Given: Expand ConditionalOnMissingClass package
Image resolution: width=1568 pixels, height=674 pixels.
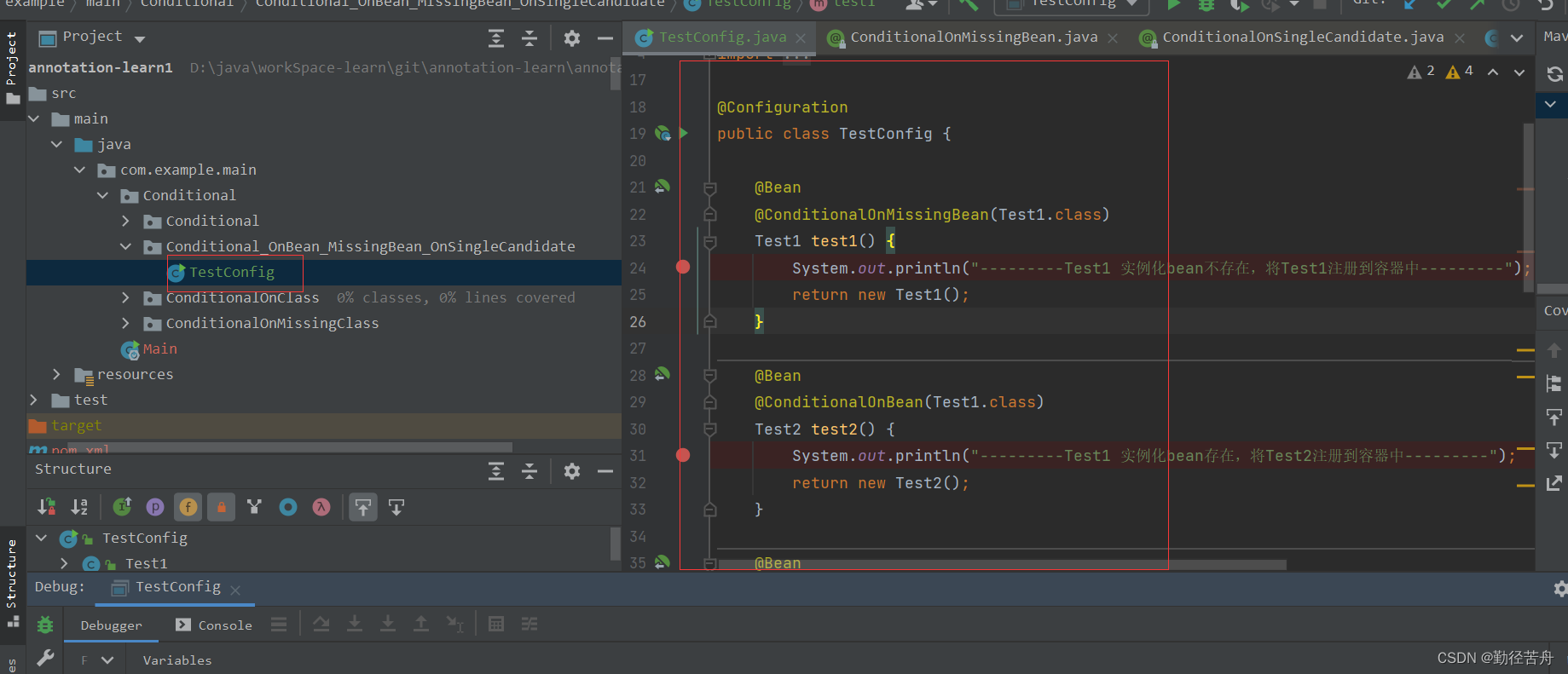Looking at the screenshot, I should [126, 323].
